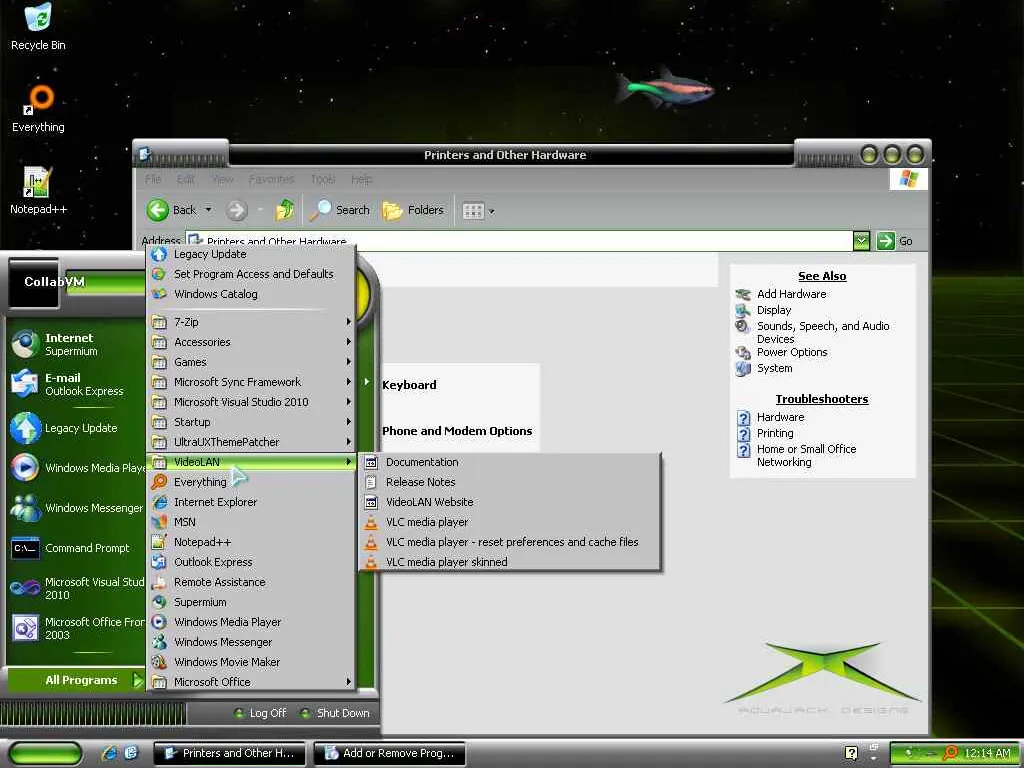The image size is (1024, 768).
Task: Open Command Prompt from Start menu
Action: (x=73, y=548)
